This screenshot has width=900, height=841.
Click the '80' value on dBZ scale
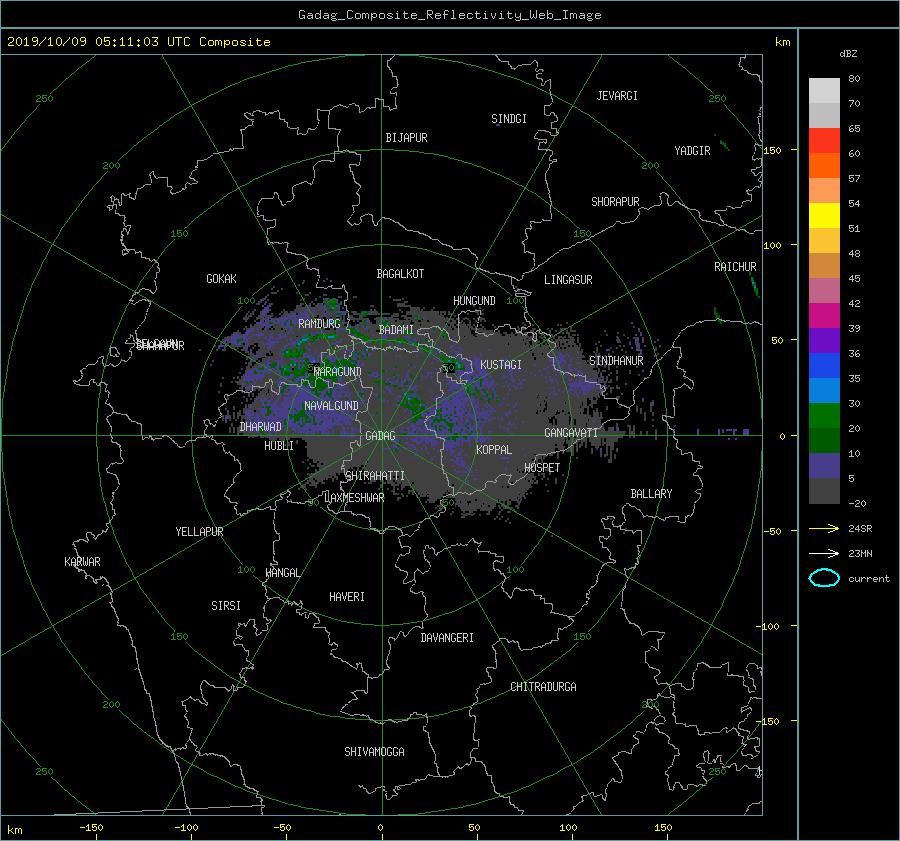(854, 79)
